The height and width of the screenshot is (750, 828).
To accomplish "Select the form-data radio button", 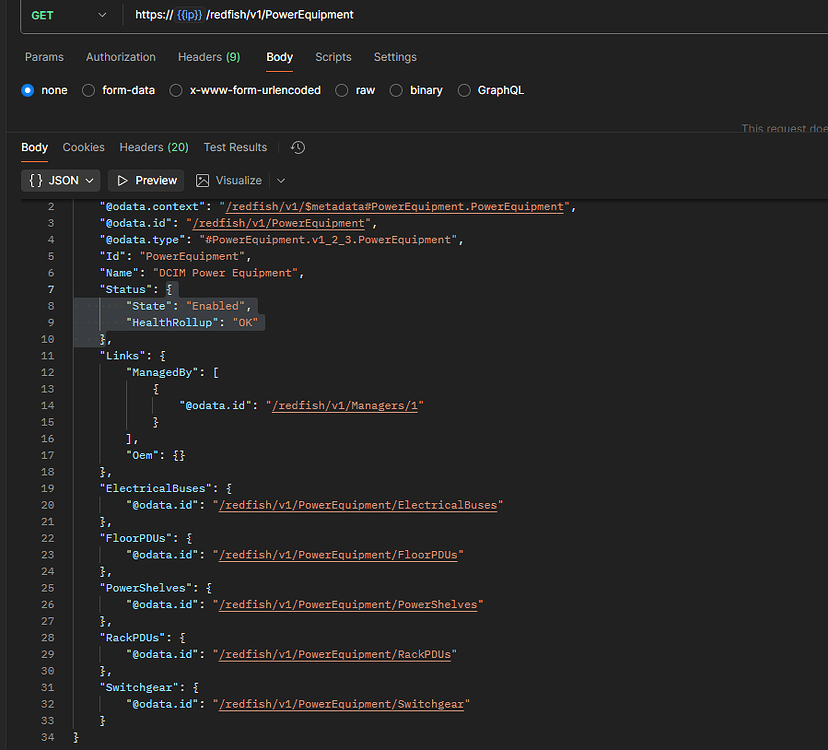I will tap(89, 90).
